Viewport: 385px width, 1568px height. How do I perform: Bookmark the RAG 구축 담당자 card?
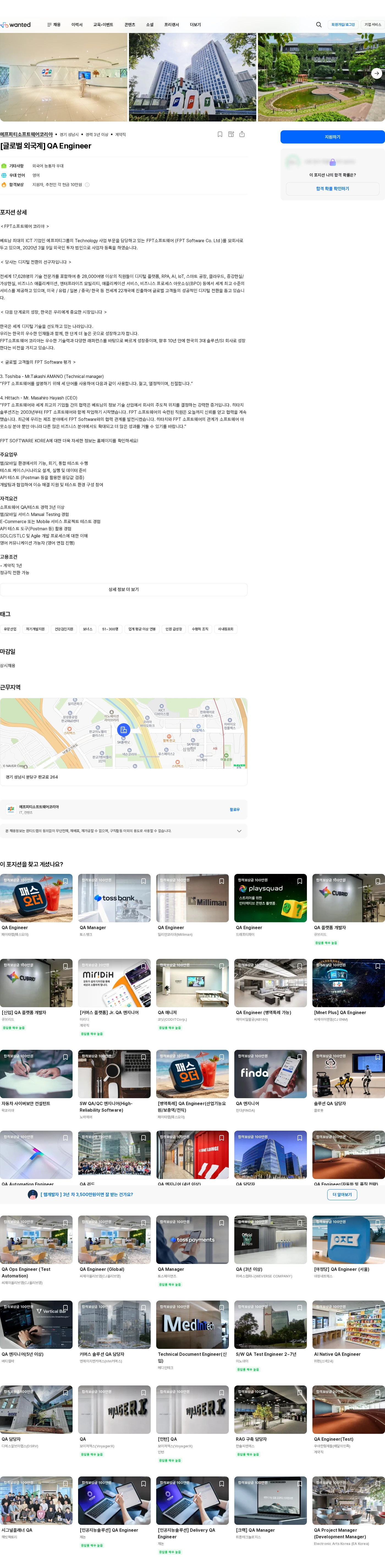(x=299, y=1392)
